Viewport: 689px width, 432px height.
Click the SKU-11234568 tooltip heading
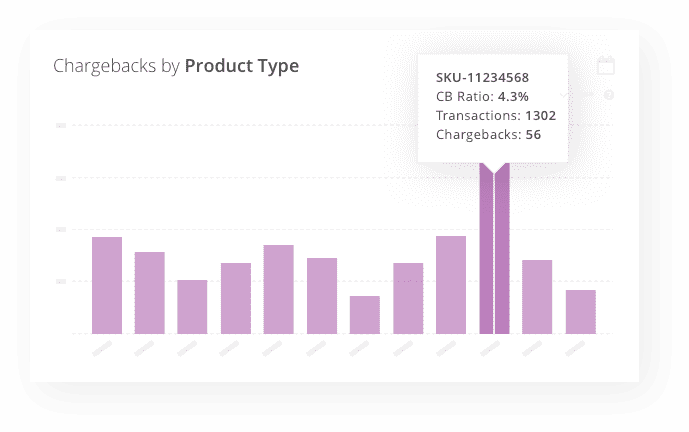point(482,78)
